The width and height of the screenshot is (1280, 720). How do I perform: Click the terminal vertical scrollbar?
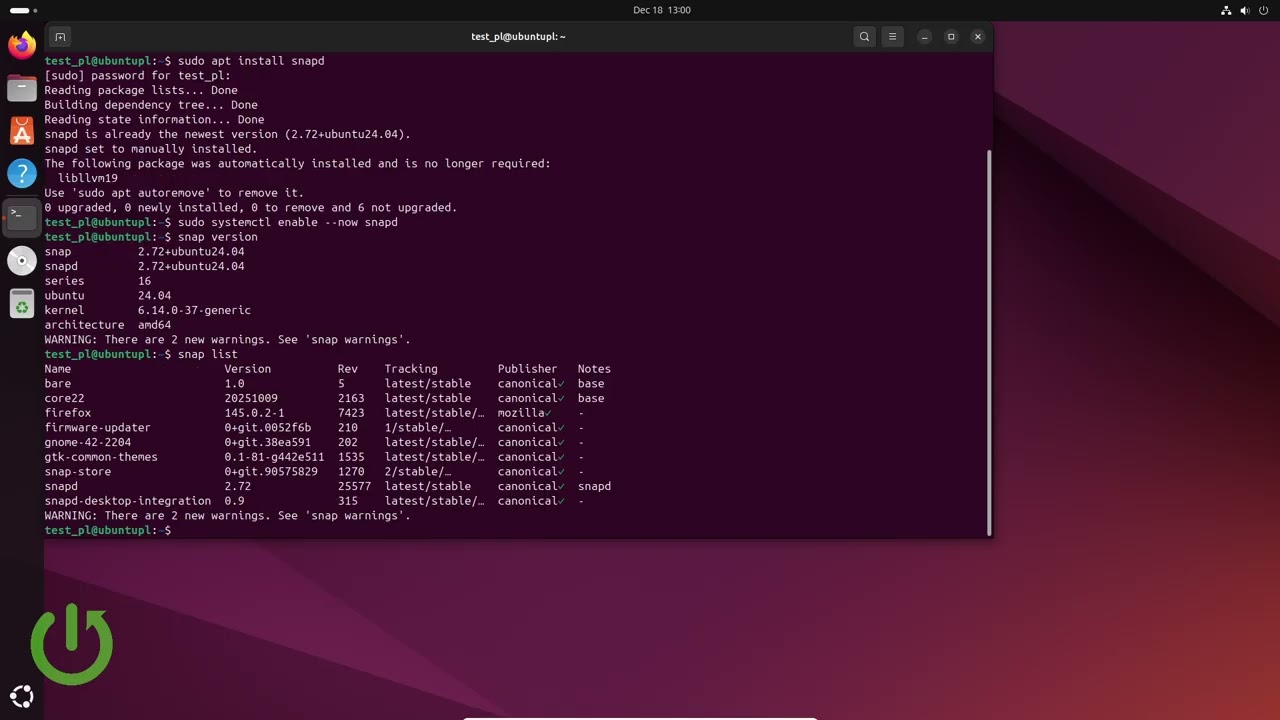[x=989, y=342]
